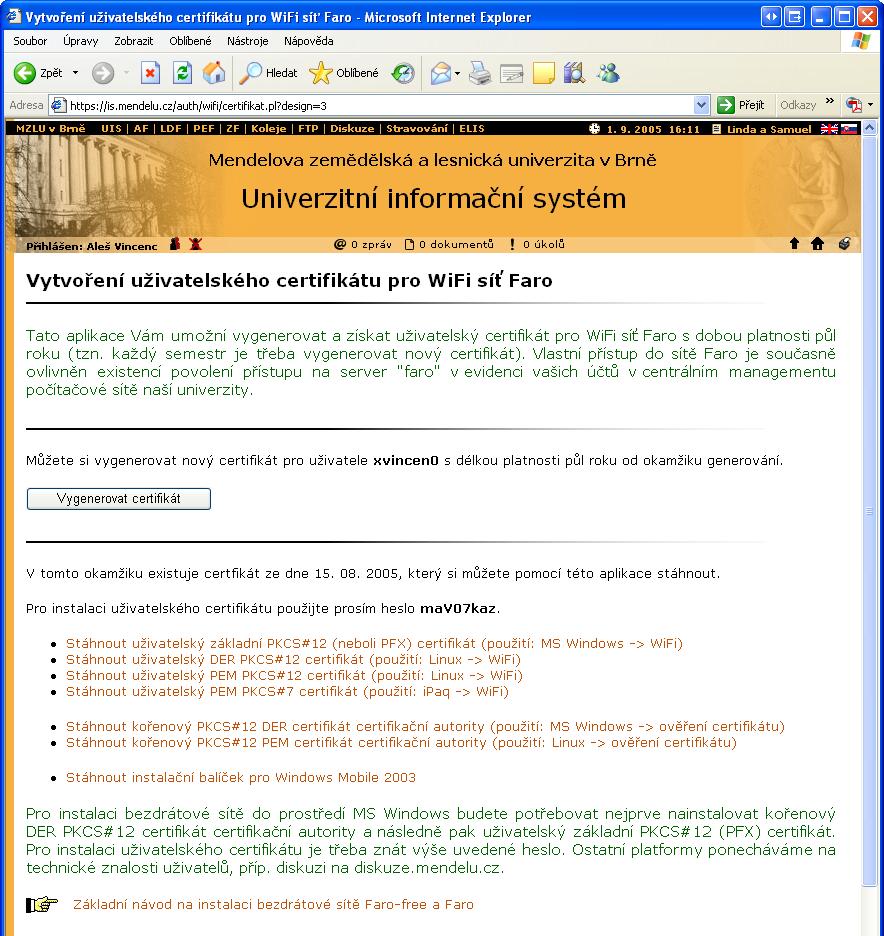Open the Nápověda menu

pyautogui.click(x=309, y=41)
